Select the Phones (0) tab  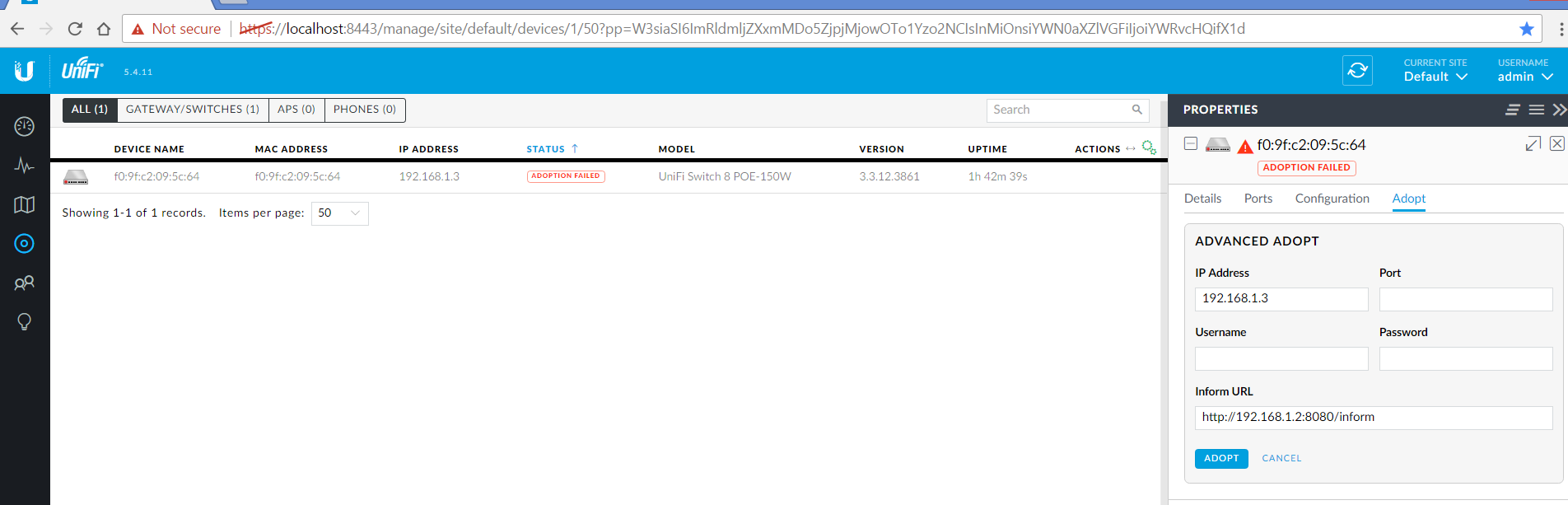[365, 110]
